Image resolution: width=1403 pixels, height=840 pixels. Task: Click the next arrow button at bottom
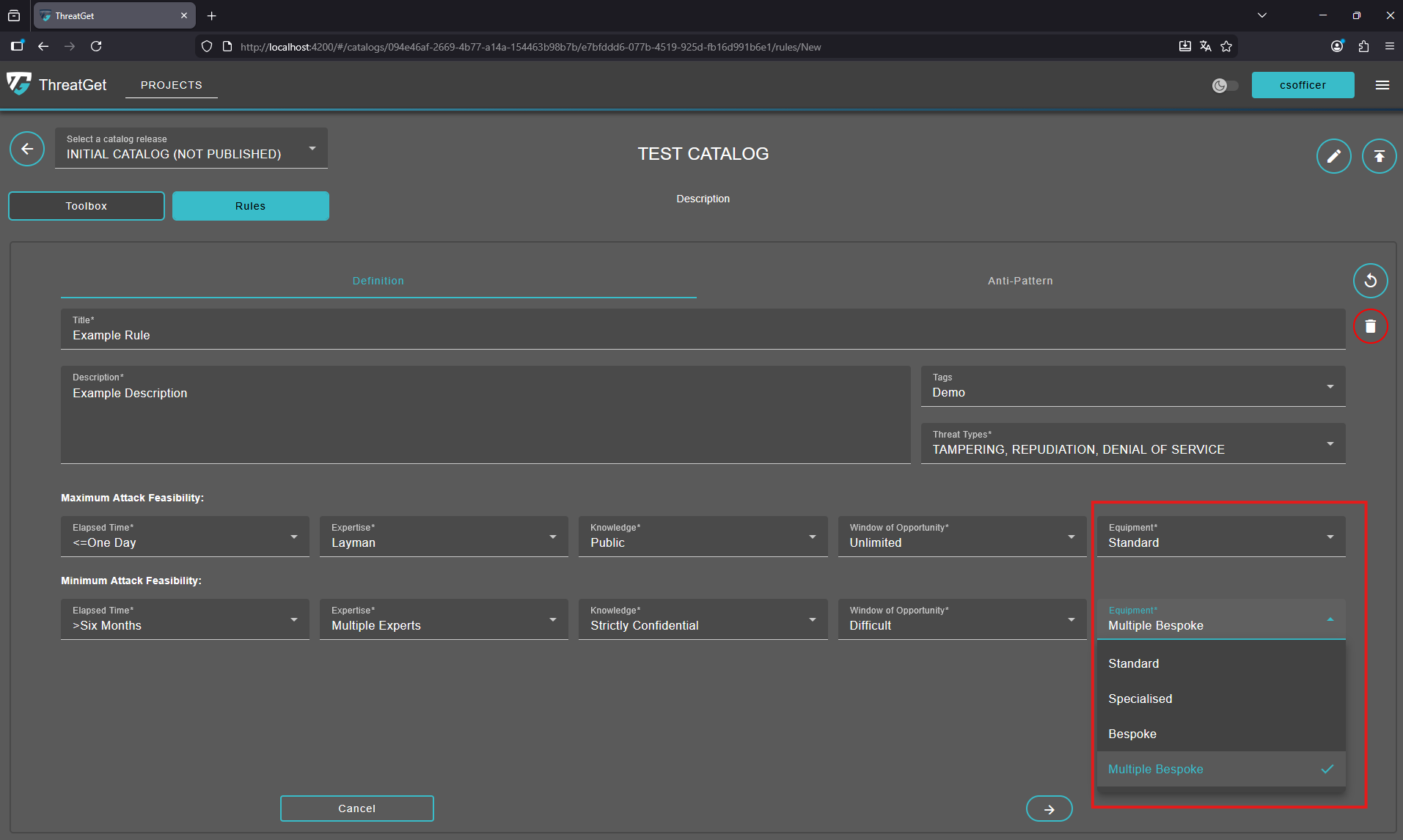coord(1049,809)
